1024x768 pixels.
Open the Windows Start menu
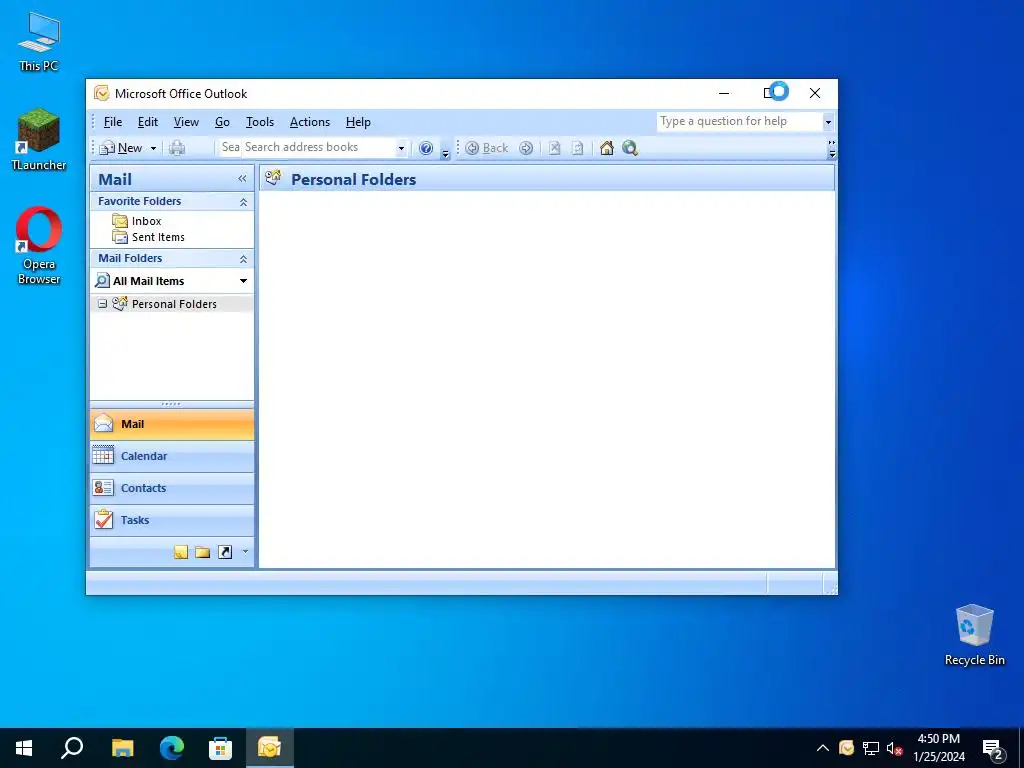click(x=24, y=748)
